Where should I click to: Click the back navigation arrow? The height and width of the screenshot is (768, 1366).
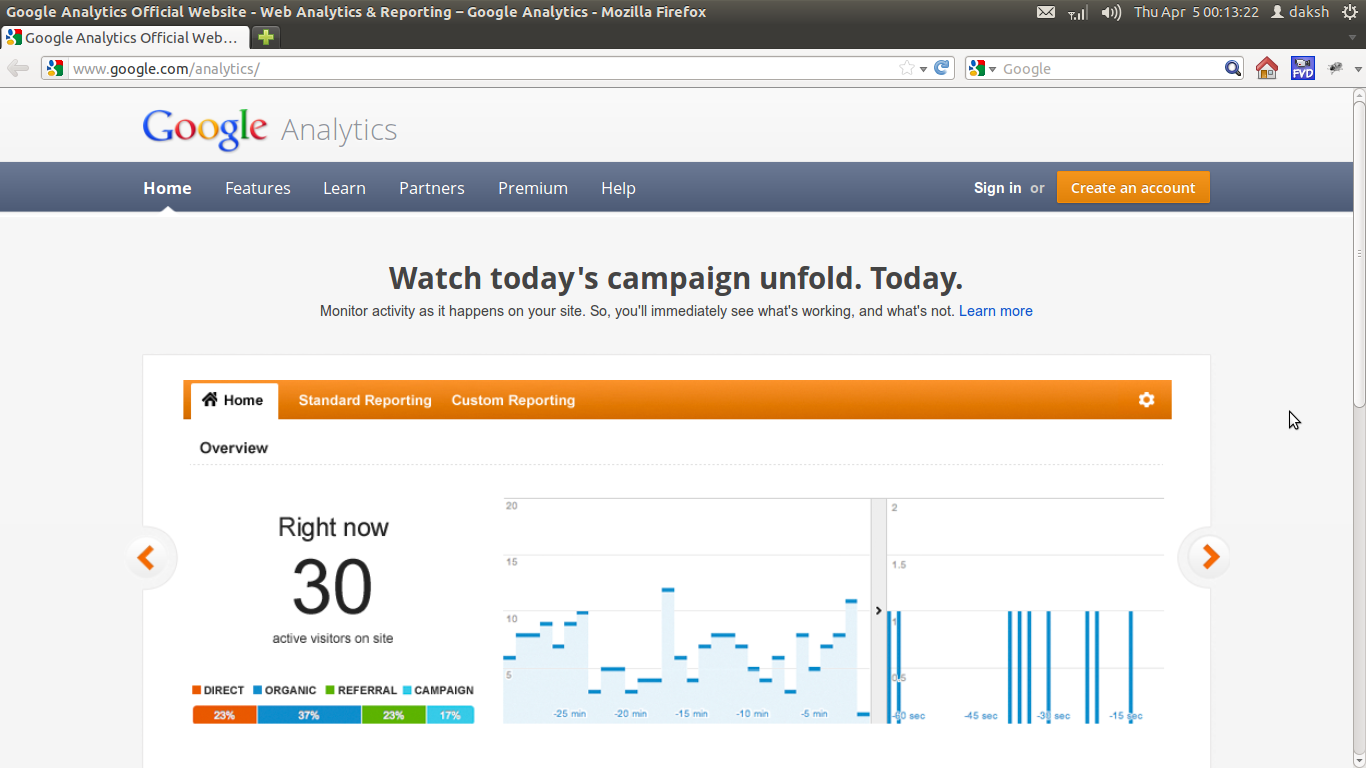click(x=18, y=67)
